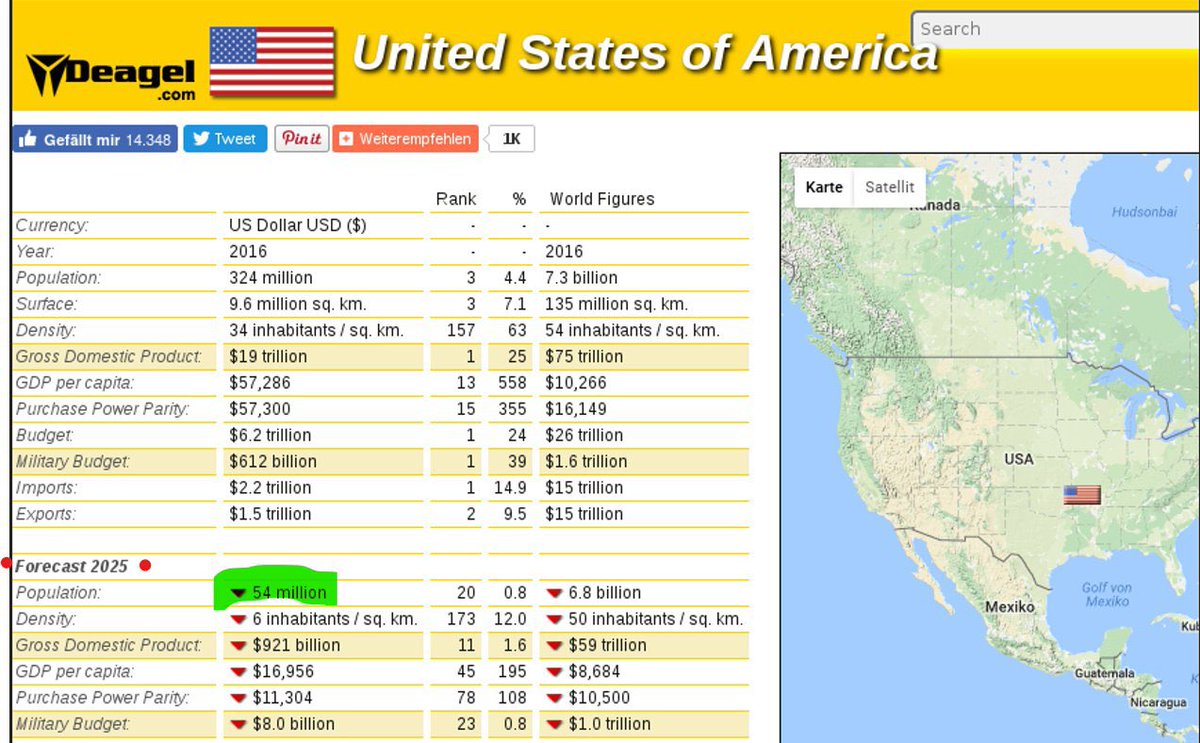1200x743 pixels.
Task: Click the $6.2 trillion Budget value
Action: click(270, 435)
